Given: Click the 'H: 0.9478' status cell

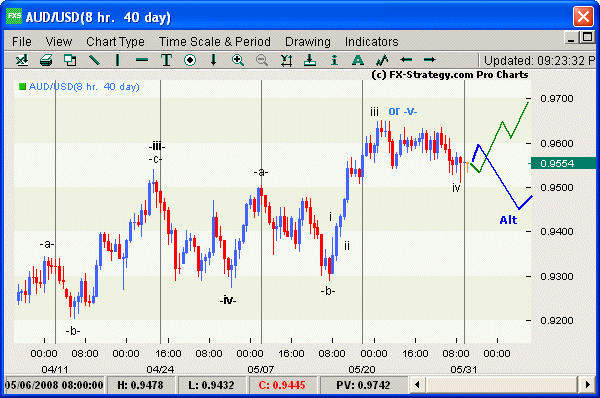Looking at the screenshot, I should (x=140, y=385).
